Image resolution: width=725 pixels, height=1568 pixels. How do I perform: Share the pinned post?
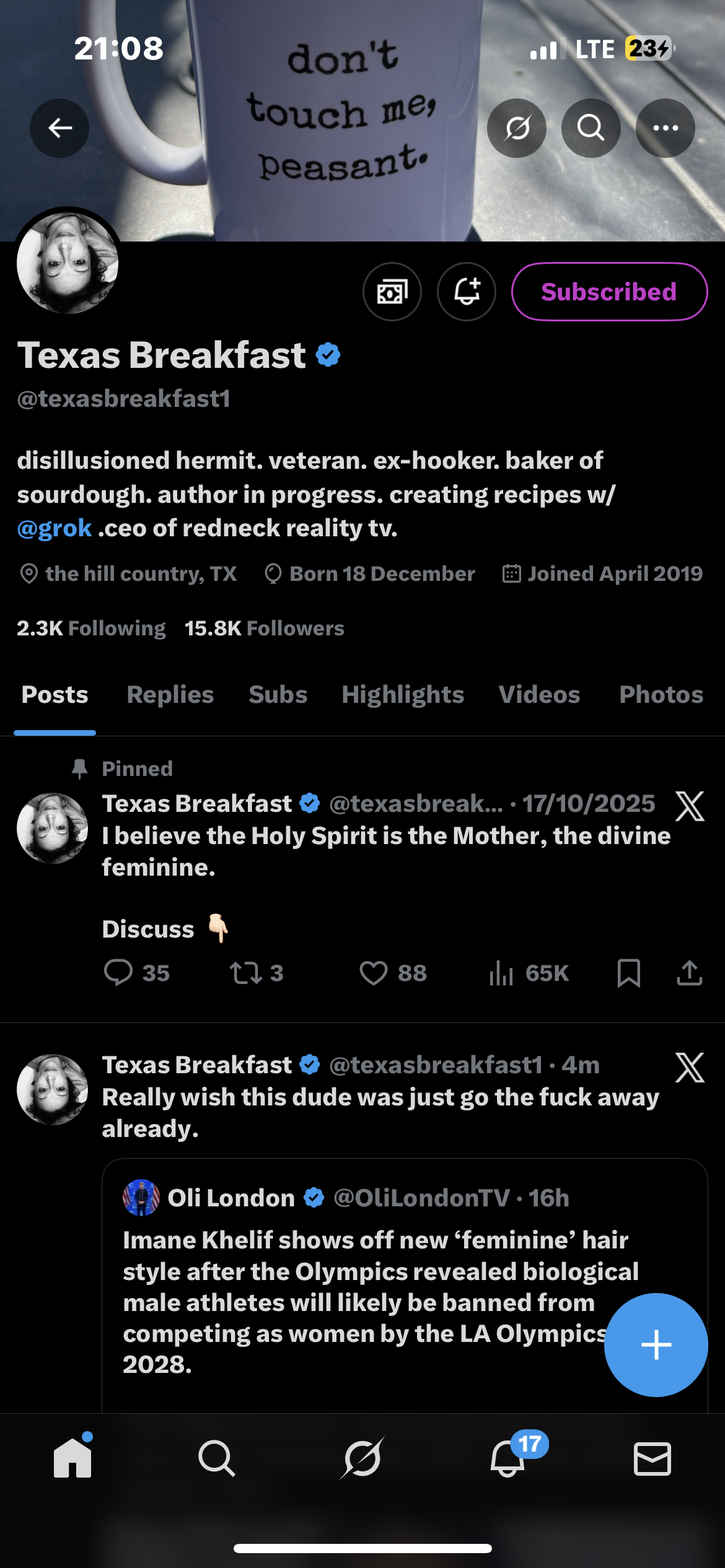689,972
